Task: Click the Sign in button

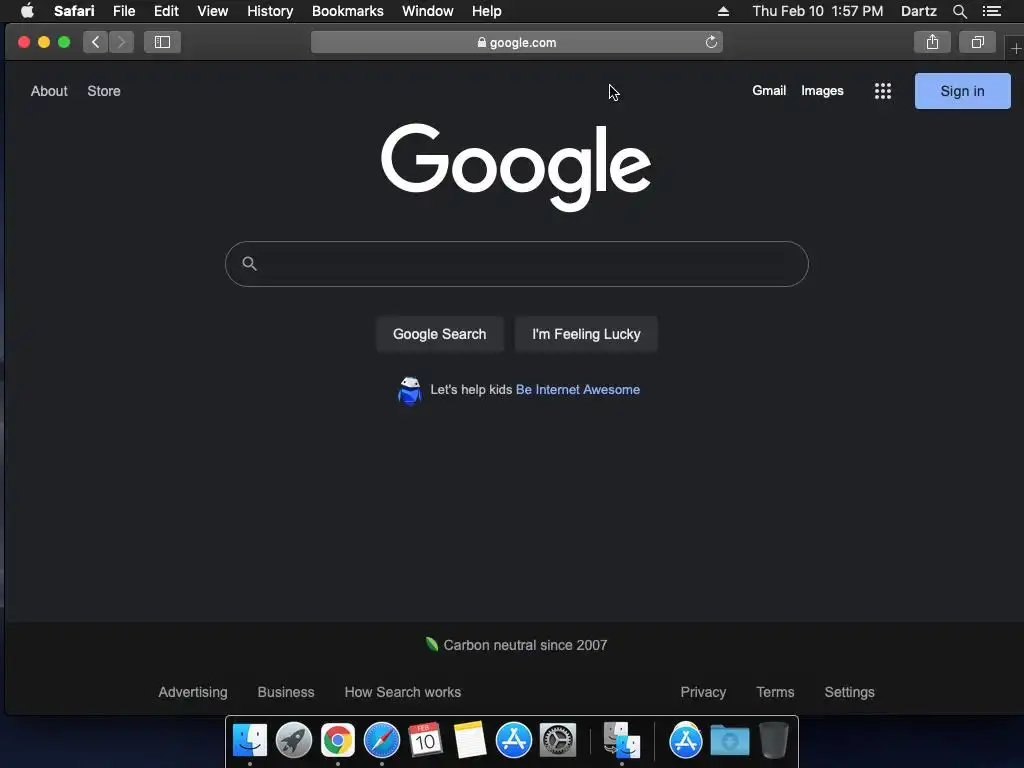Action: (x=963, y=91)
